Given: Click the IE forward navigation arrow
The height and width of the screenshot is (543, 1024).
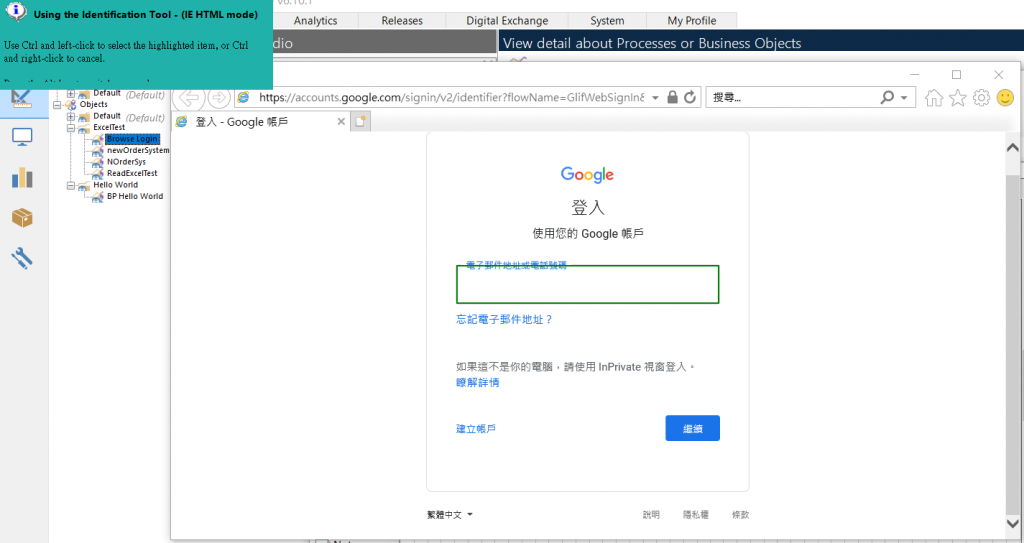Looking at the screenshot, I should pos(219,97).
